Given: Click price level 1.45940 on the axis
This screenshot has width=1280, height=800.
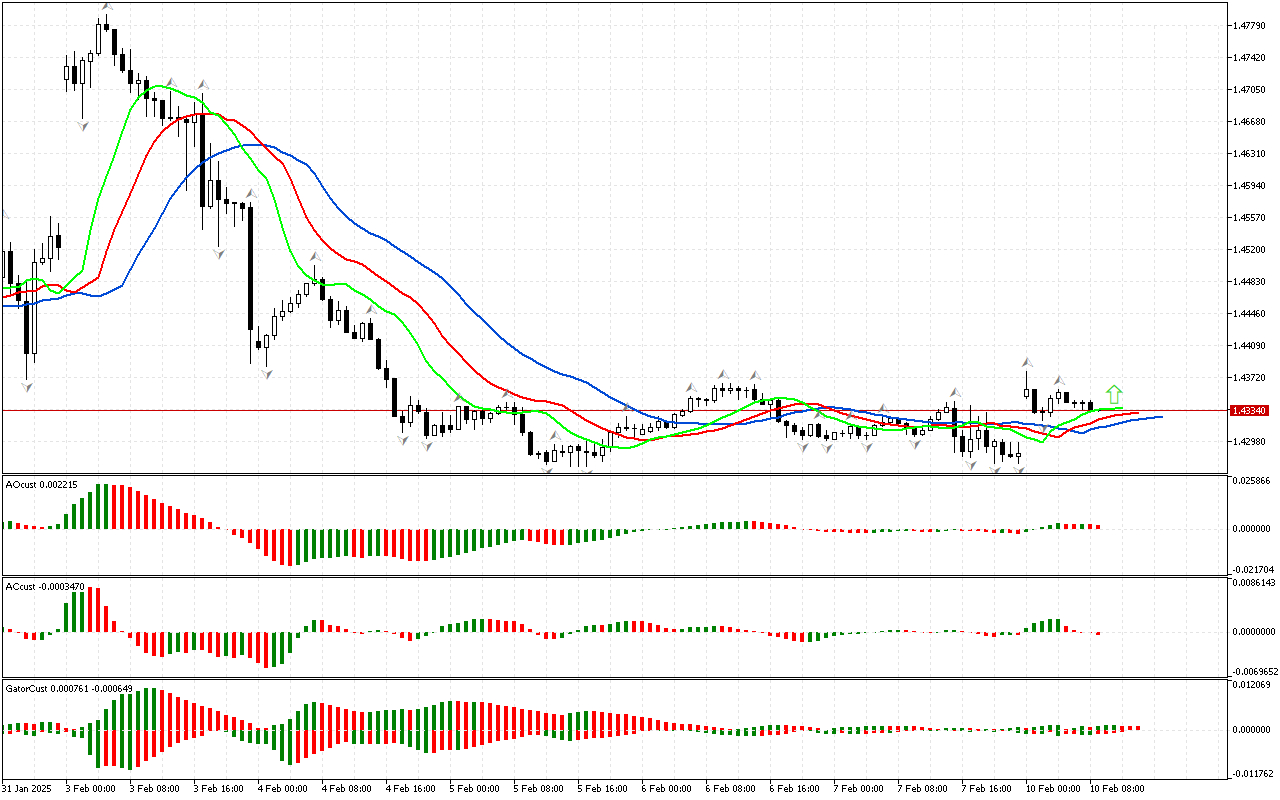Looking at the screenshot, I should (x=1251, y=186).
